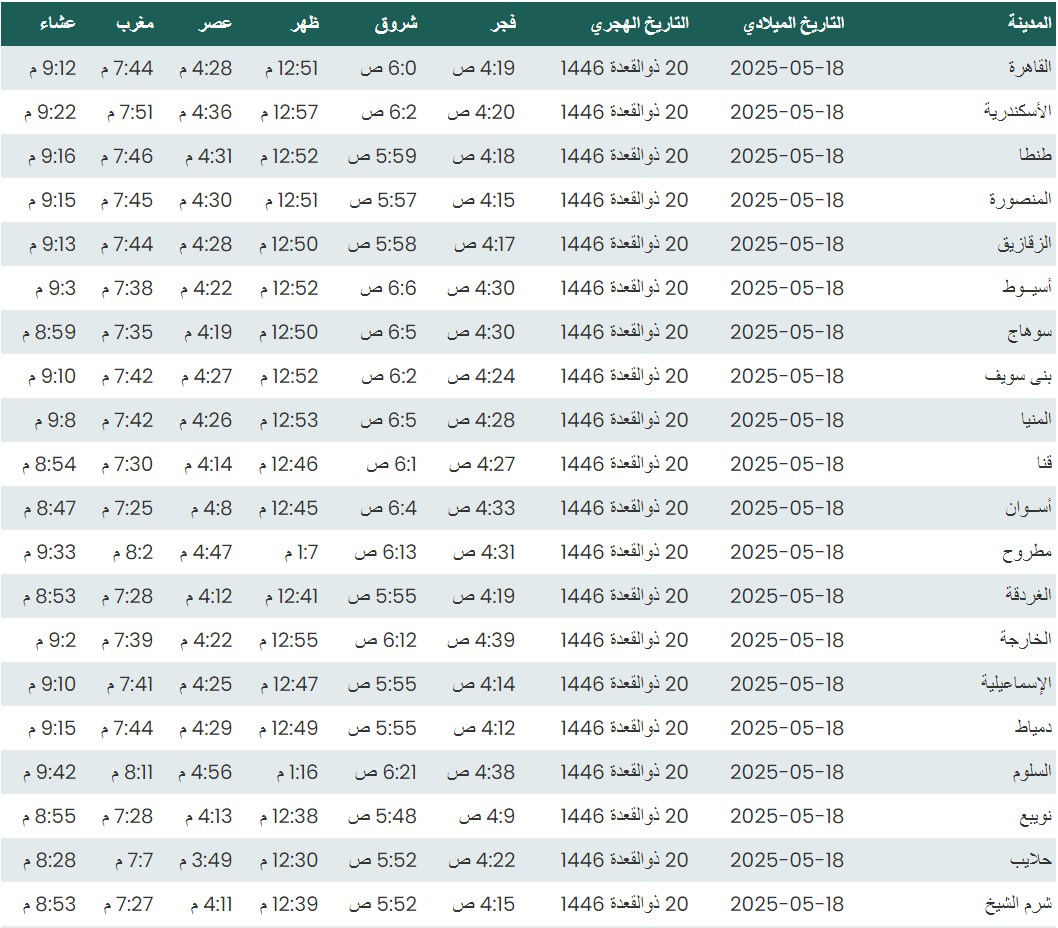Click the التاريخ الهجري column header

[x=639, y=23]
